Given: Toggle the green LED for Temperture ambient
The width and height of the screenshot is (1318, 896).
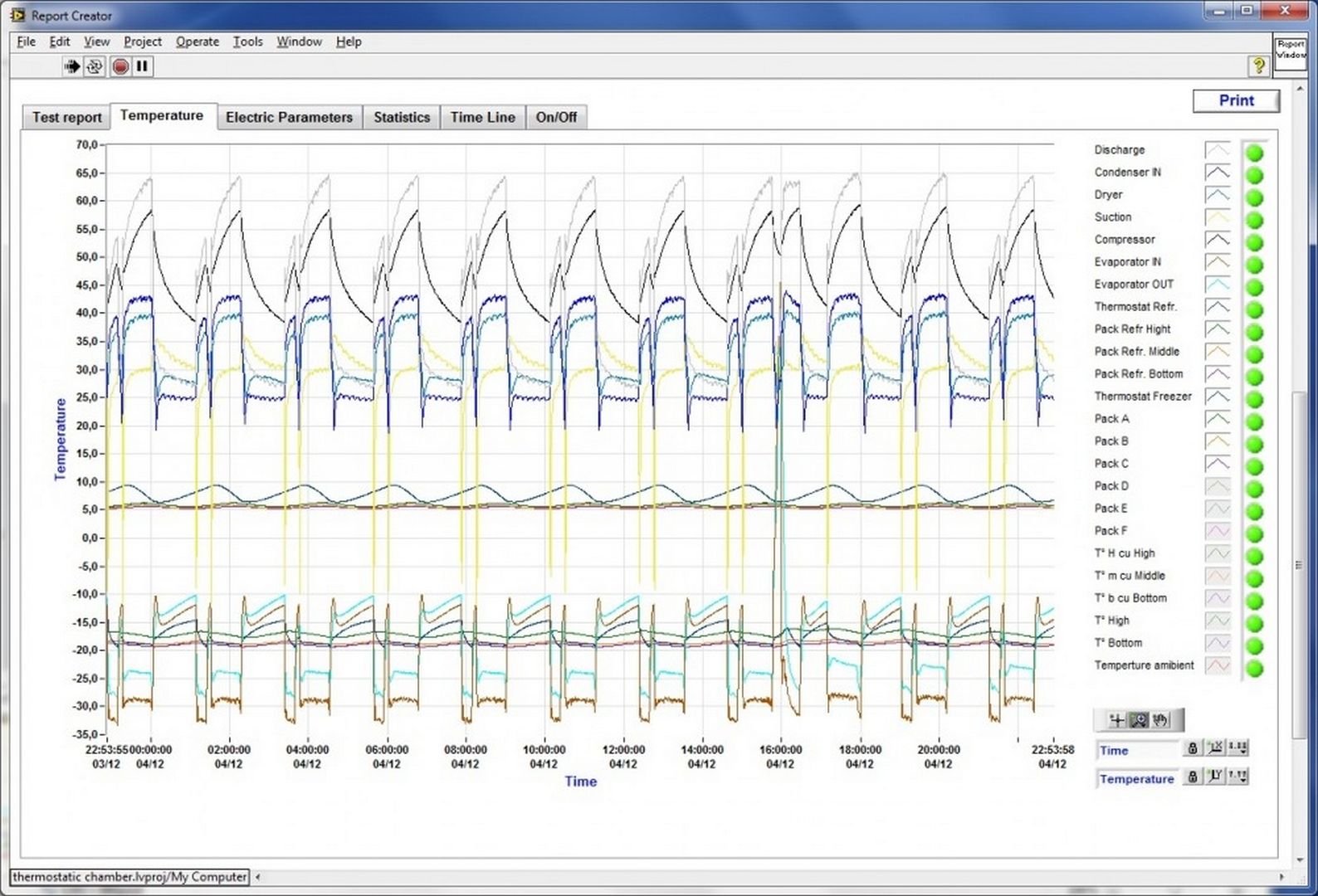Looking at the screenshot, I should pyautogui.click(x=1254, y=668).
